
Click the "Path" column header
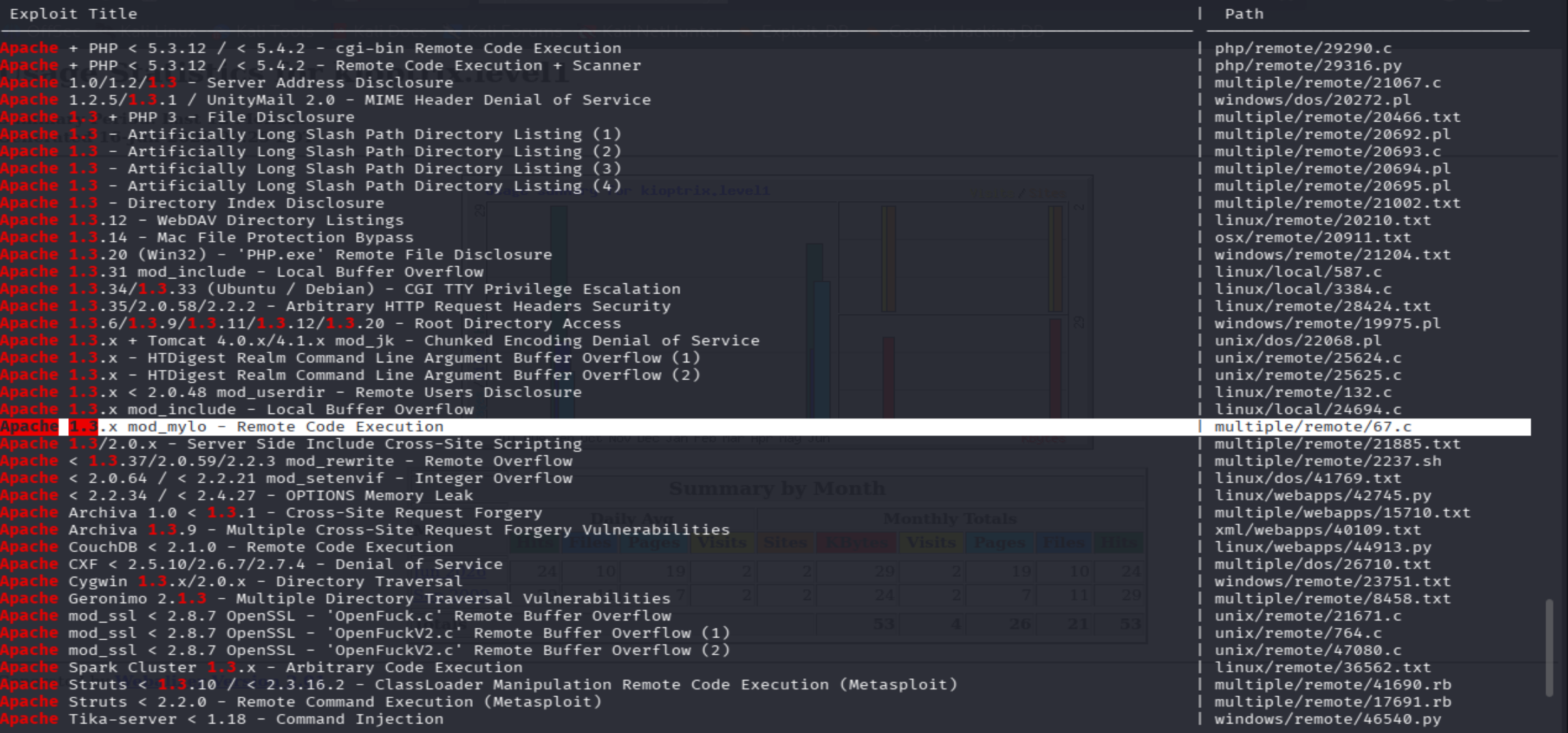pyautogui.click(x=1244, y=14)
